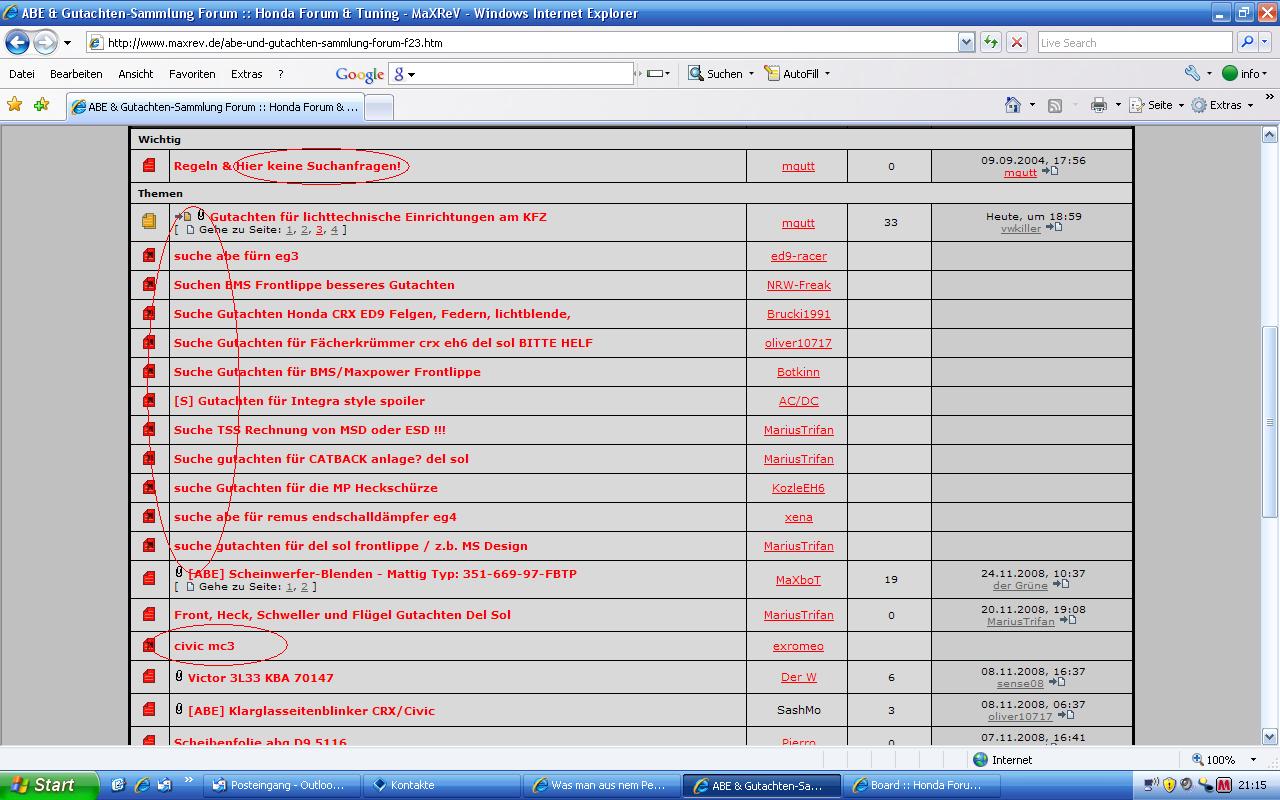Go to page 3 of Gutachten lichttechnische thread
Image resolution: width=1280 pixels, height=800 pixels.
click(319, 230)
